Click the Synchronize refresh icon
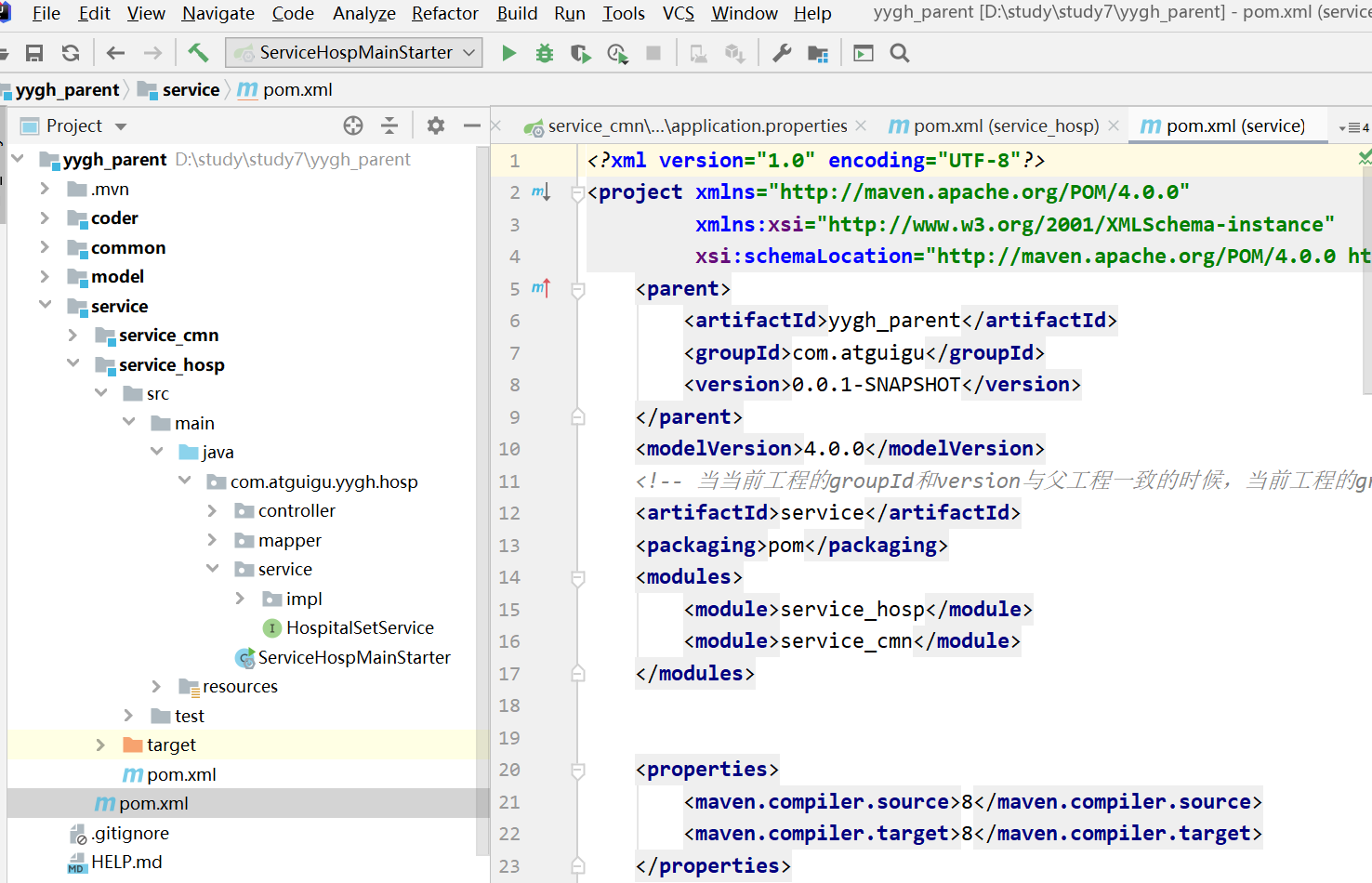This screenshot has width=1372, height=883. pyautogui.click(x=71, y=53)
